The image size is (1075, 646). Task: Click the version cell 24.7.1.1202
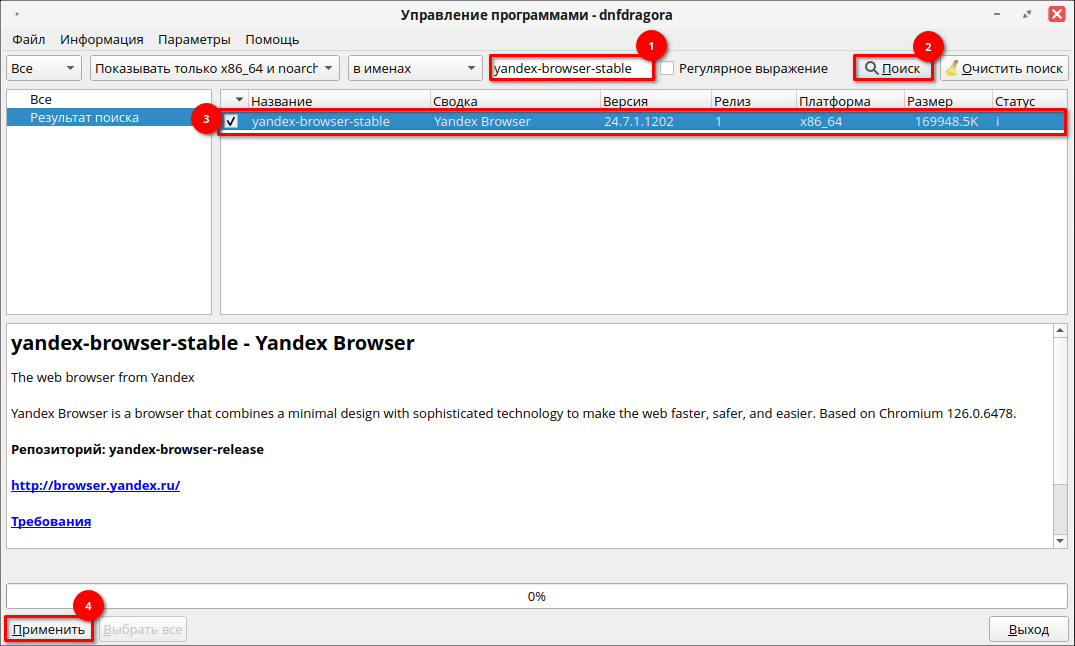coord(638,121)
